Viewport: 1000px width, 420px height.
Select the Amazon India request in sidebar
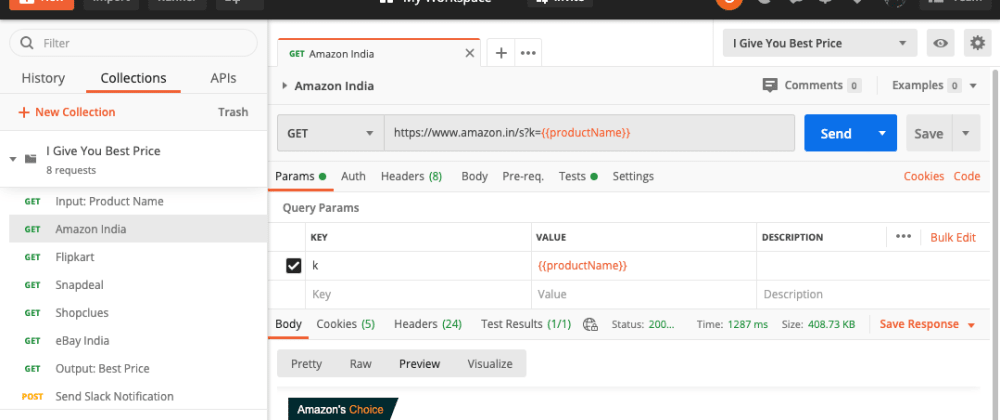click(138, 229)
